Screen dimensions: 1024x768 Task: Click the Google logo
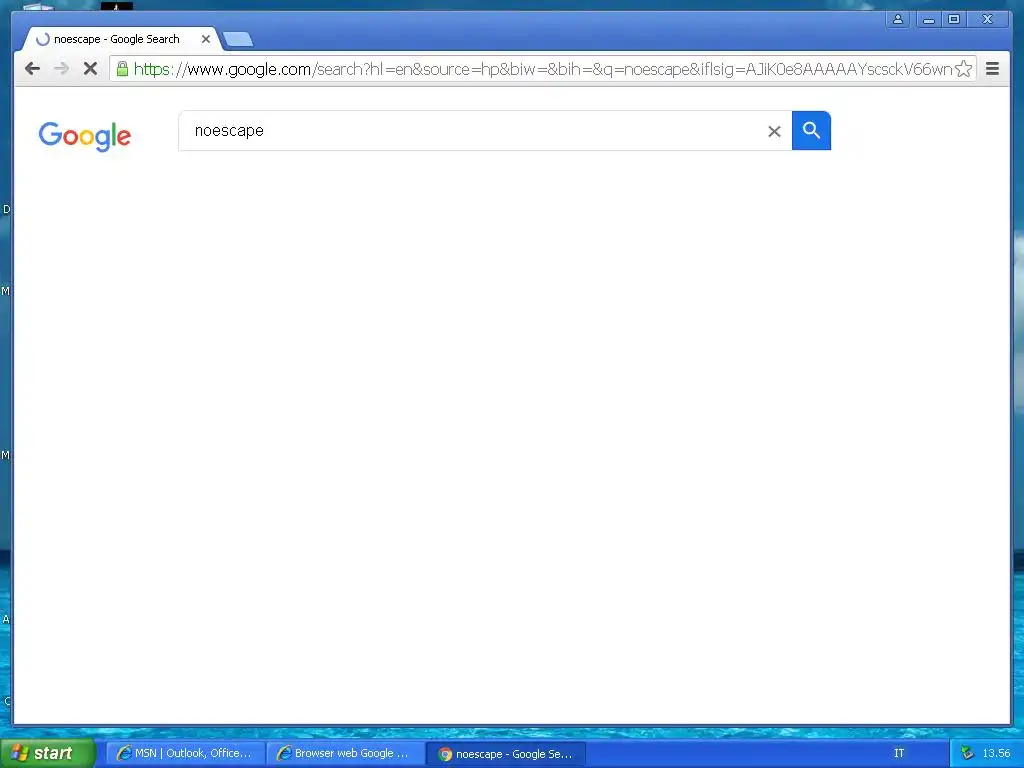tap(85, 136)
